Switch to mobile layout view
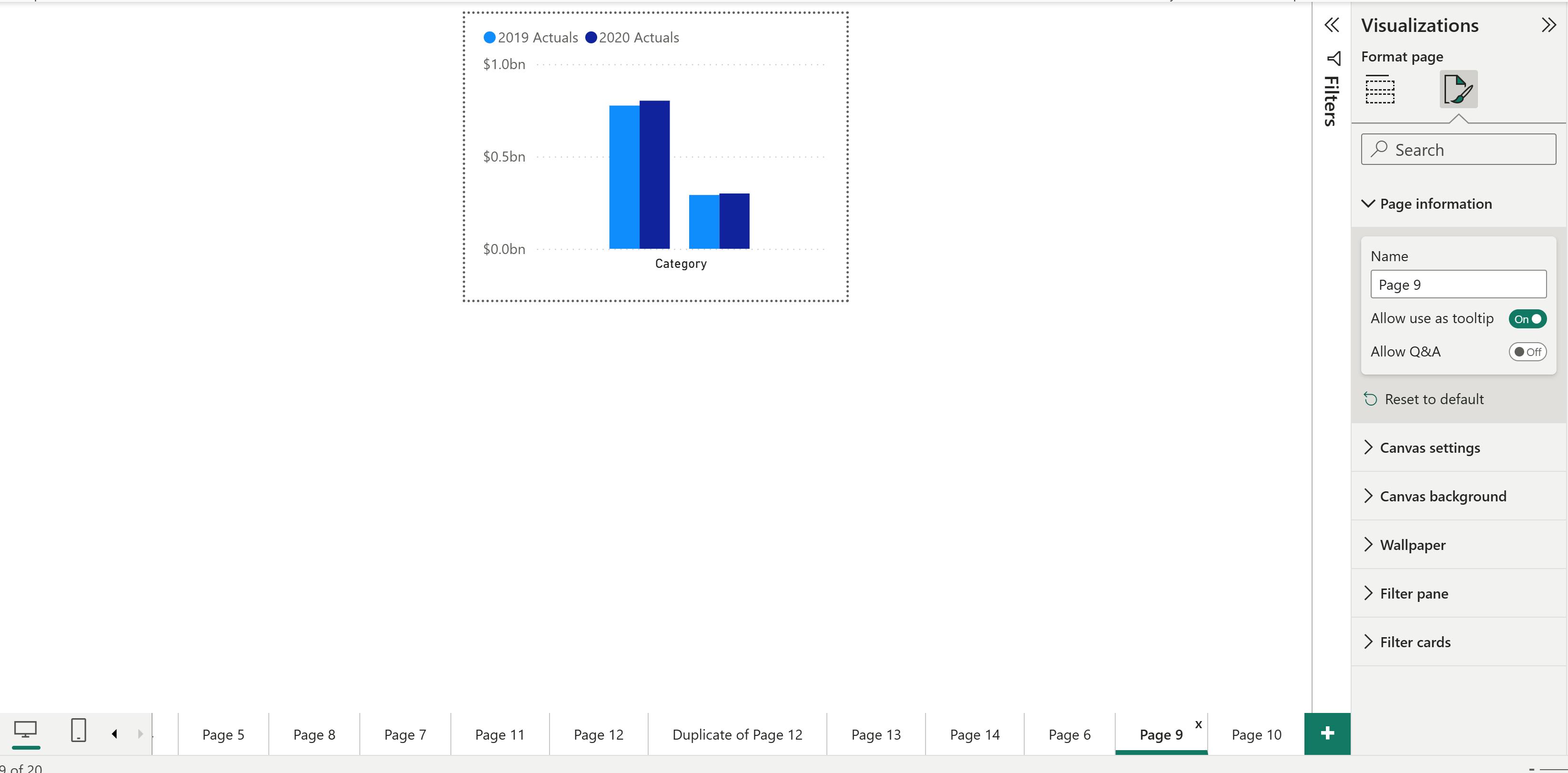 (79, 731)
